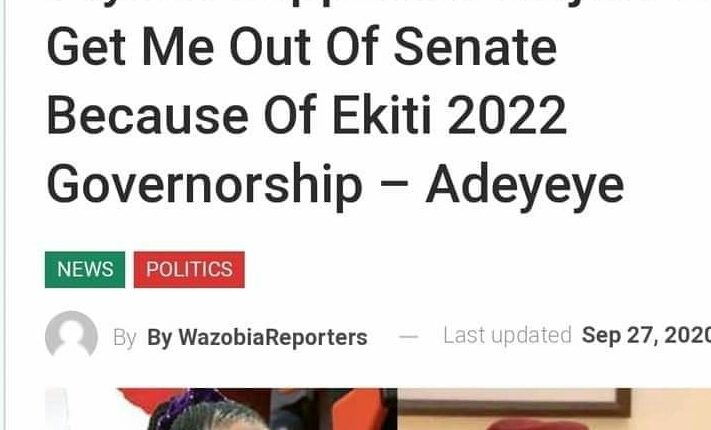Screen dimensions: 711x430
Task: Click the word 'Ekiti' in headline
Action: pyautogui.click(x=382, y=115)
